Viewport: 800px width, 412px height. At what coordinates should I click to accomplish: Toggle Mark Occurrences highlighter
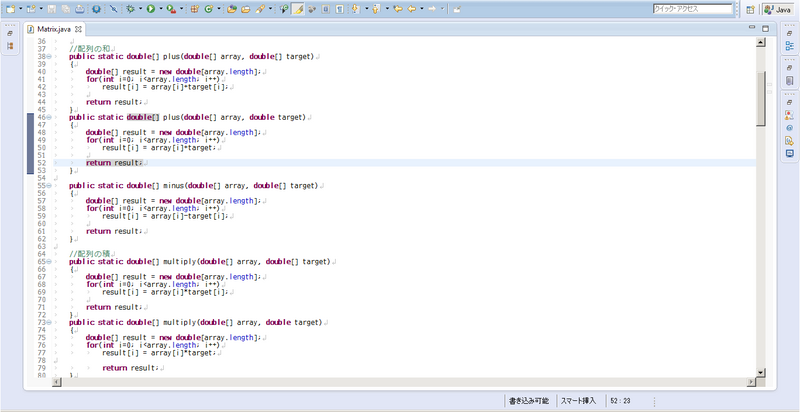tap(298, 9)
